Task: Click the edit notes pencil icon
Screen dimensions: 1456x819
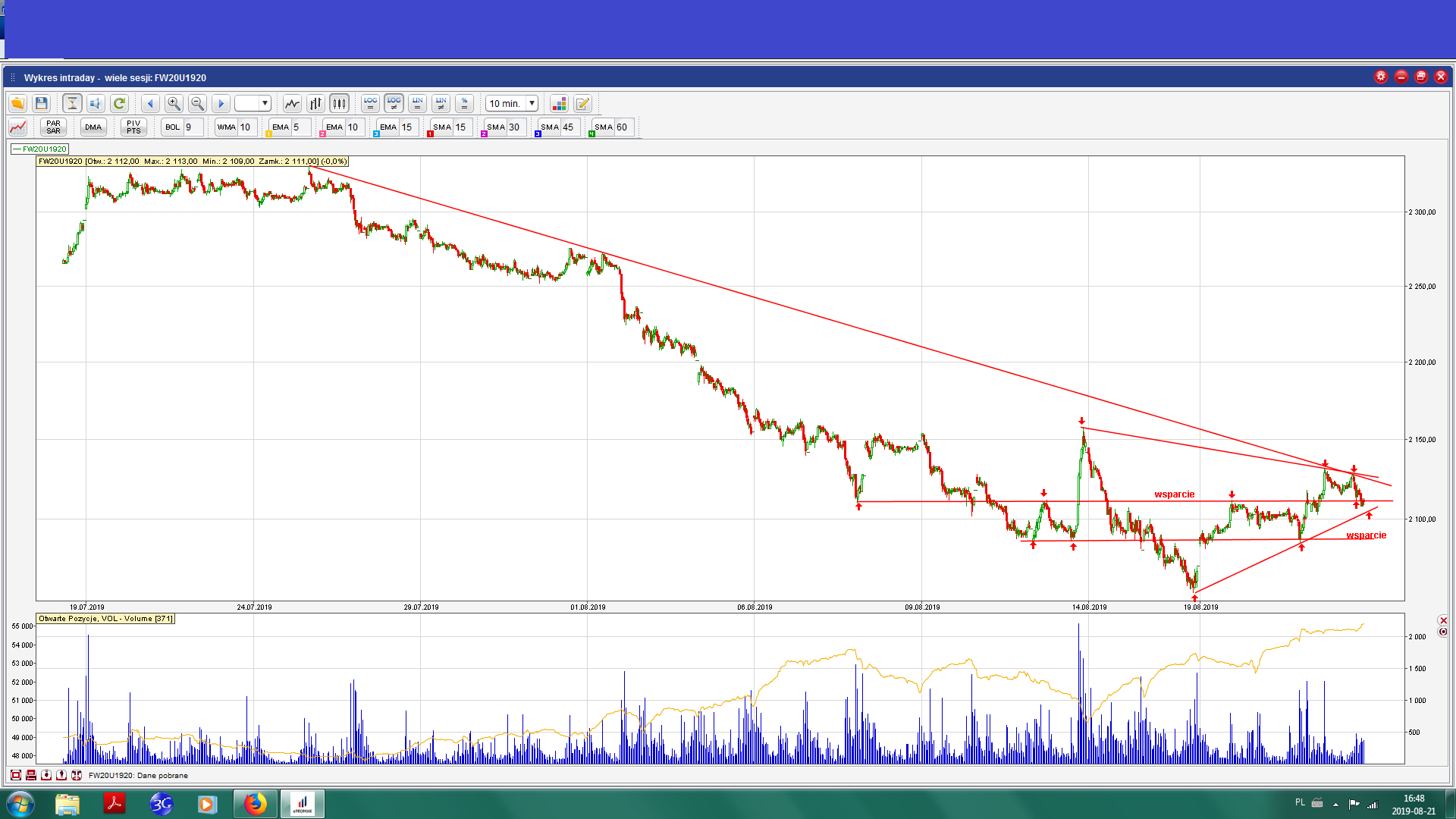Action: 582,104
